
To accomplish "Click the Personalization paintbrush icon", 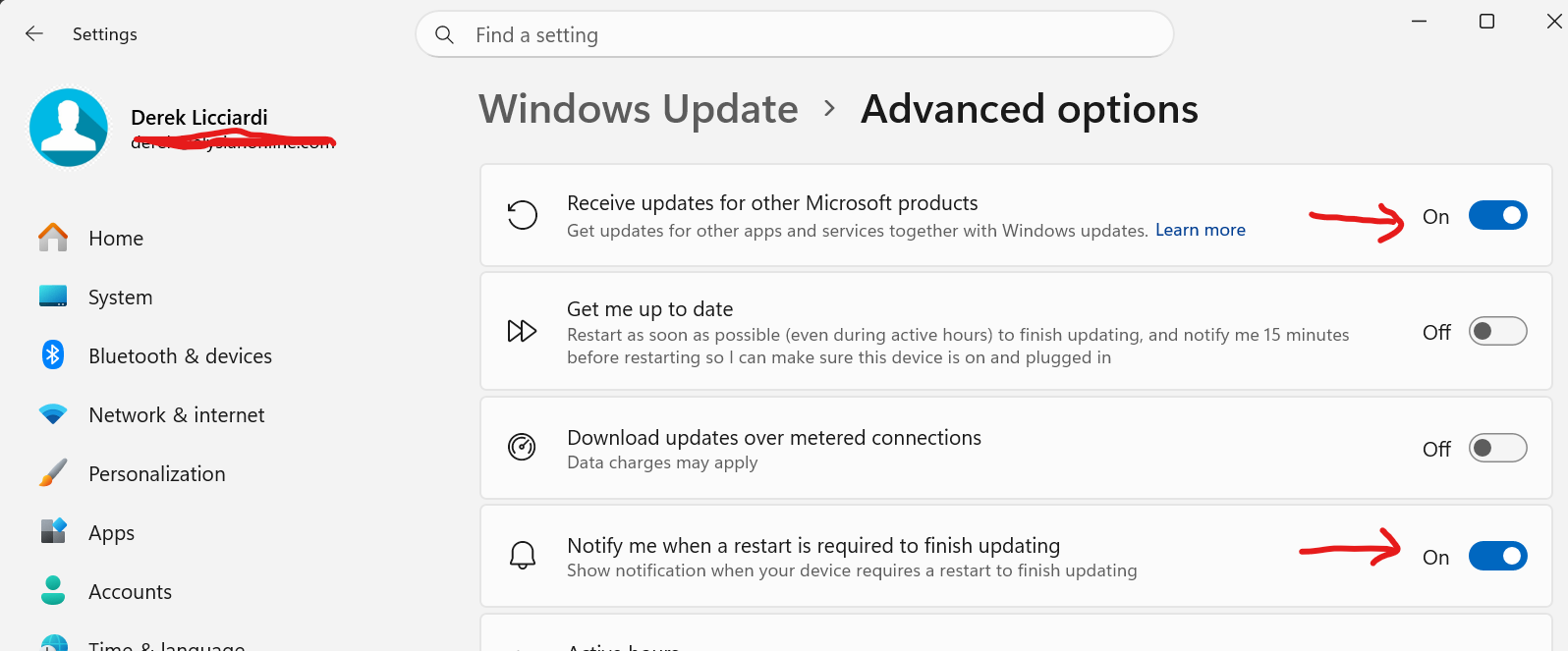I will (x=53, y=473).
